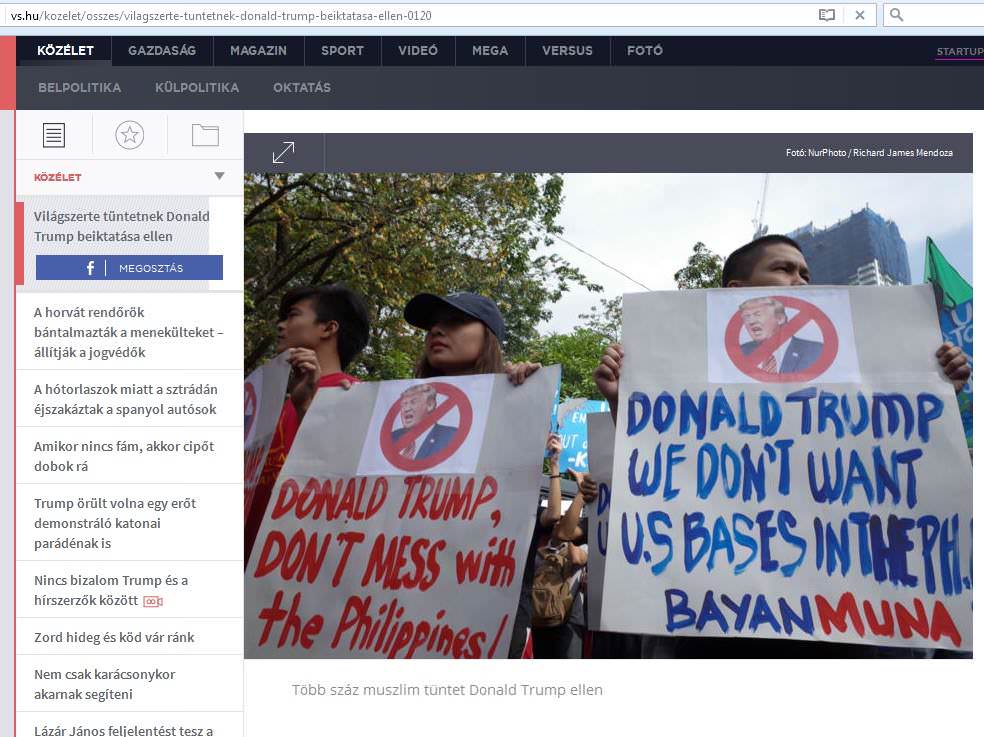Image resolution: width=984 pixels, height=737 pixels.
Task: Open 'Trump örült volna egy erőt' article
Action: (115, 523)
